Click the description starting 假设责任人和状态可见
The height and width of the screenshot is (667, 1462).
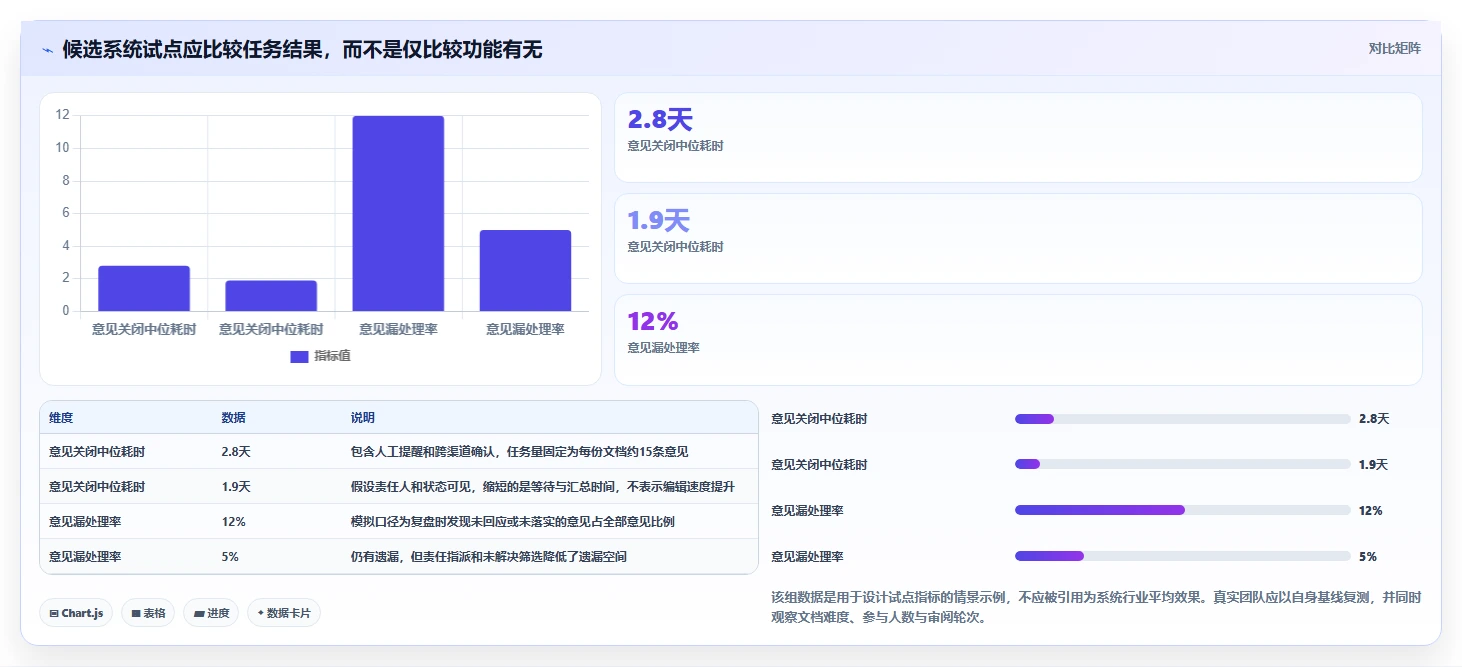pos(543,487)
